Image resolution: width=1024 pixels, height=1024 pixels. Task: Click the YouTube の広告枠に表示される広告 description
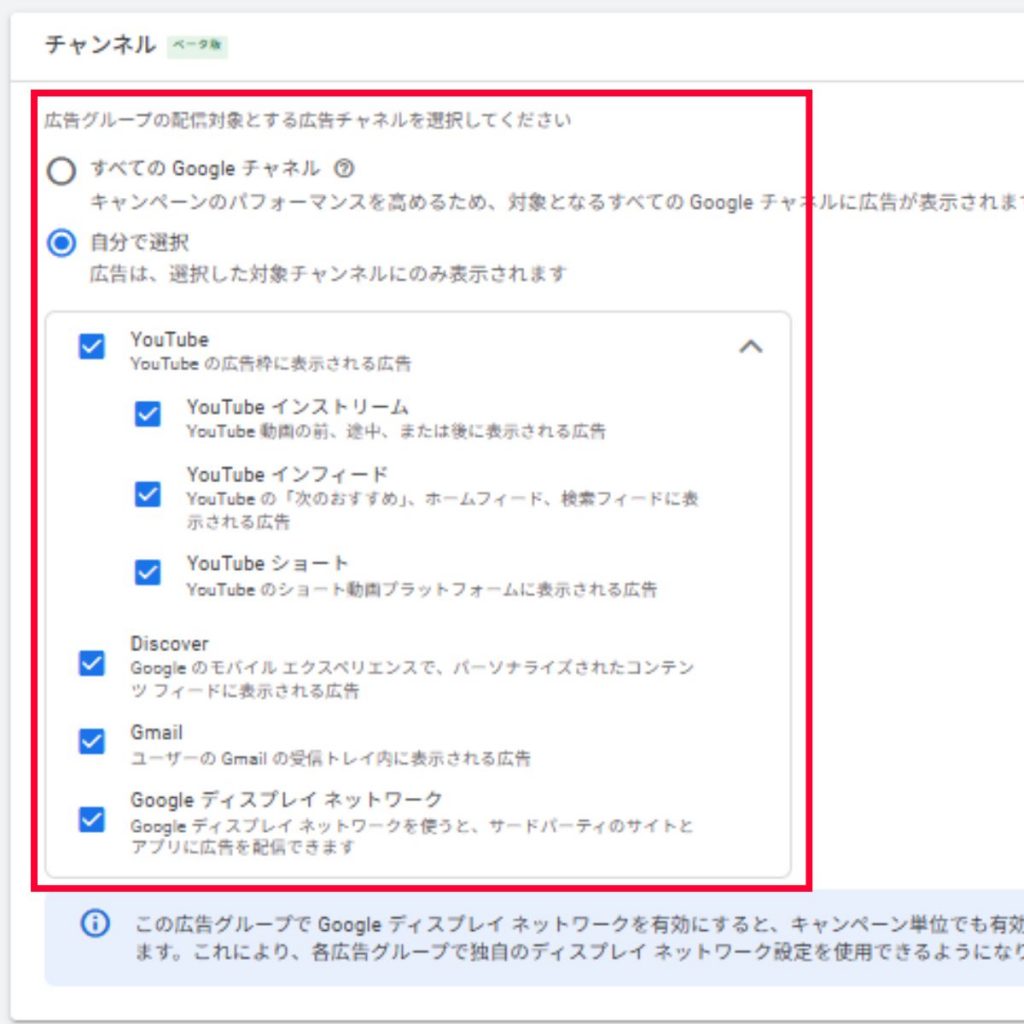[x=271, y=364]
